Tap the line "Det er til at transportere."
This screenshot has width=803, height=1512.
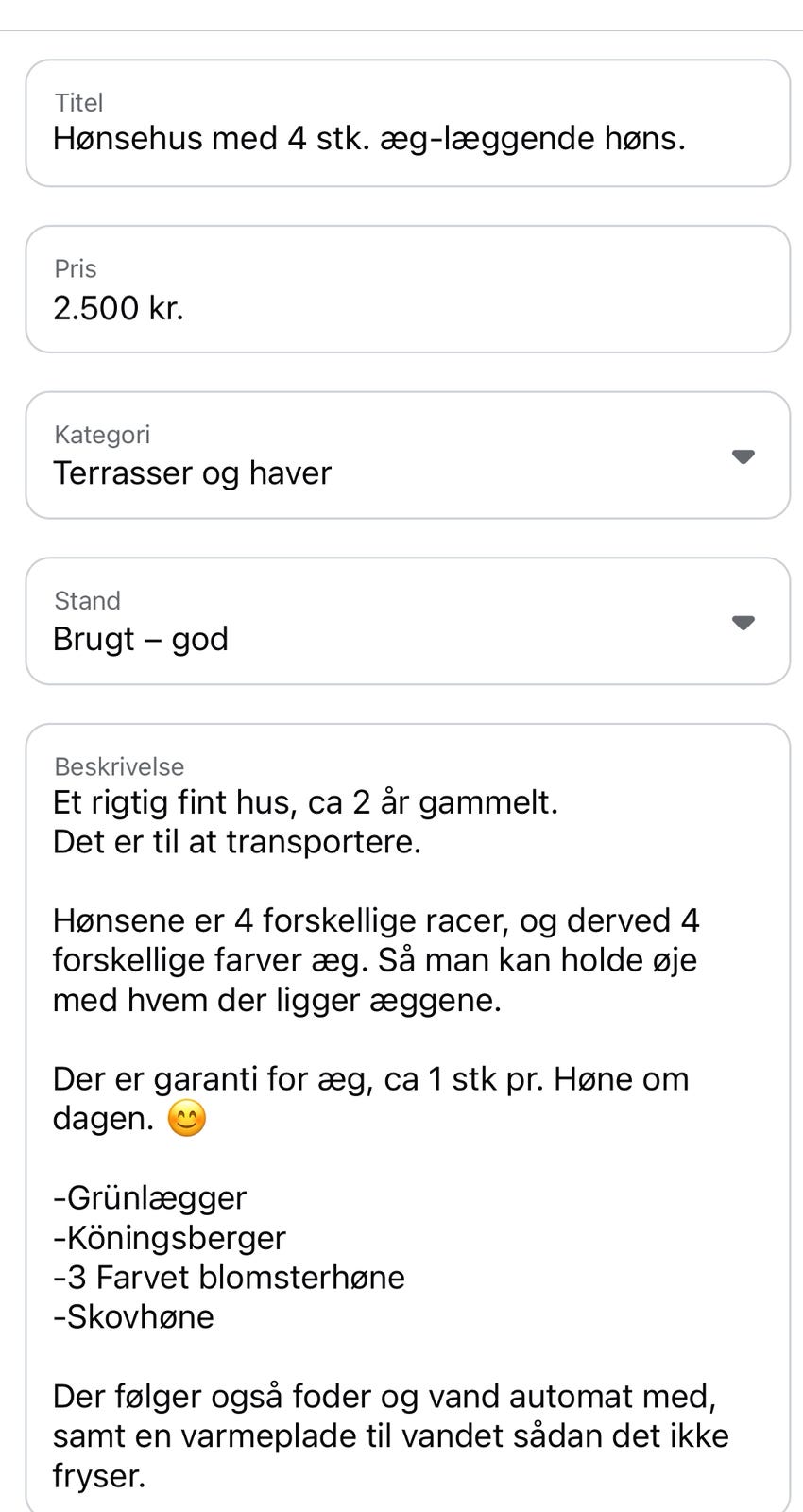coord(236,841)
